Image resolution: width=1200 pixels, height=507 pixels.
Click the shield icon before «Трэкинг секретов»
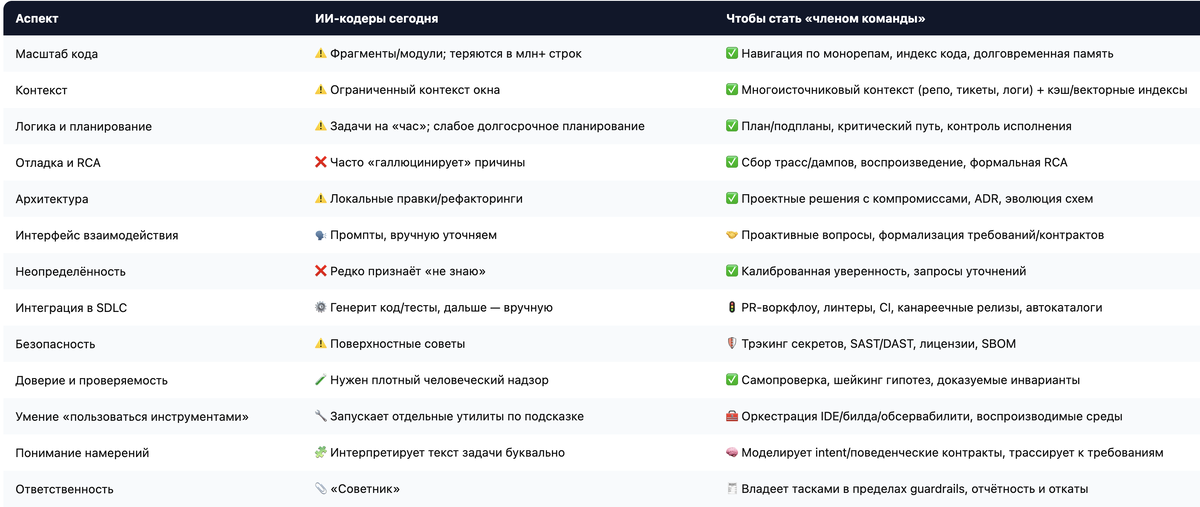[732, 344]
